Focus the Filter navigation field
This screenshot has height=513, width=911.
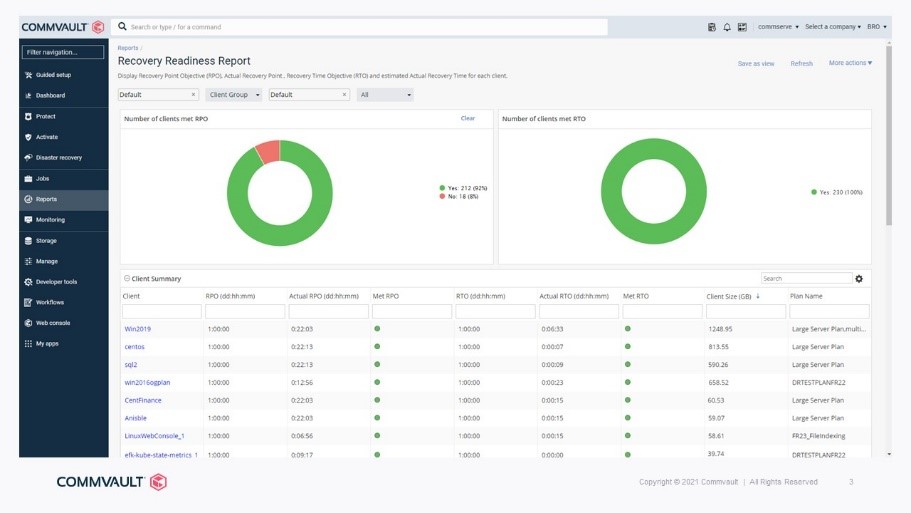[x=63, y=52]
